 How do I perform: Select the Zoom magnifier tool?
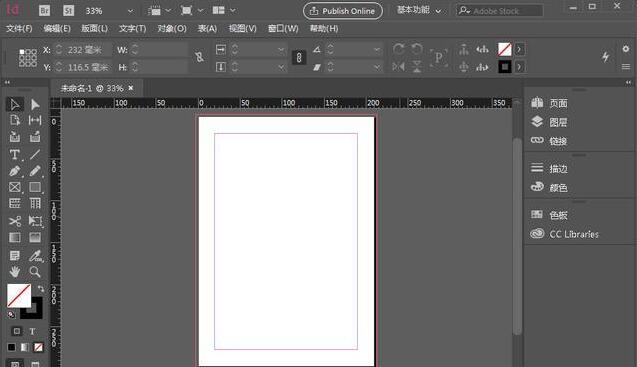[35, 271]
